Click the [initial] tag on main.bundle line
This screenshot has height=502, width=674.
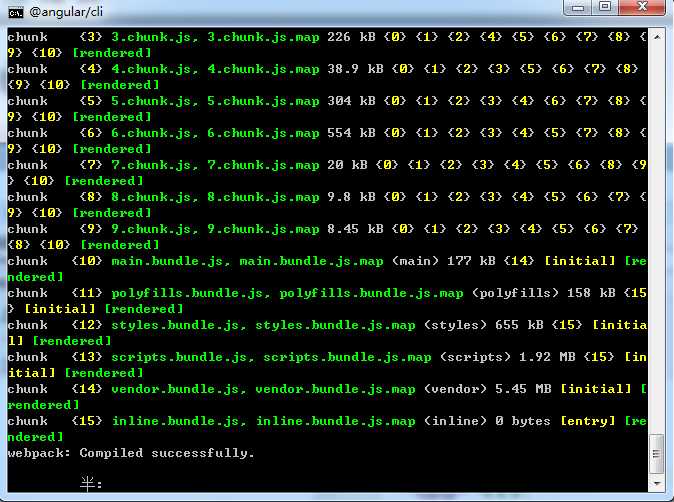579,261
